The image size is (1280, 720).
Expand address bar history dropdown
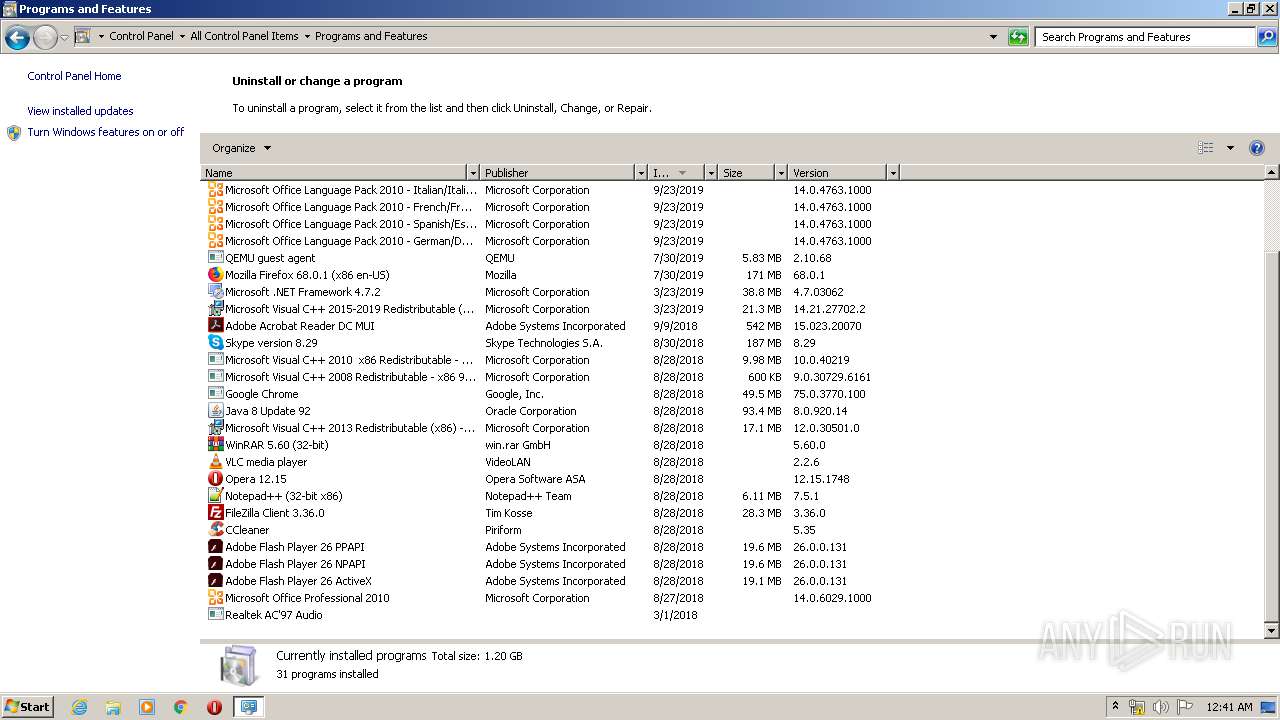(993, 37)
